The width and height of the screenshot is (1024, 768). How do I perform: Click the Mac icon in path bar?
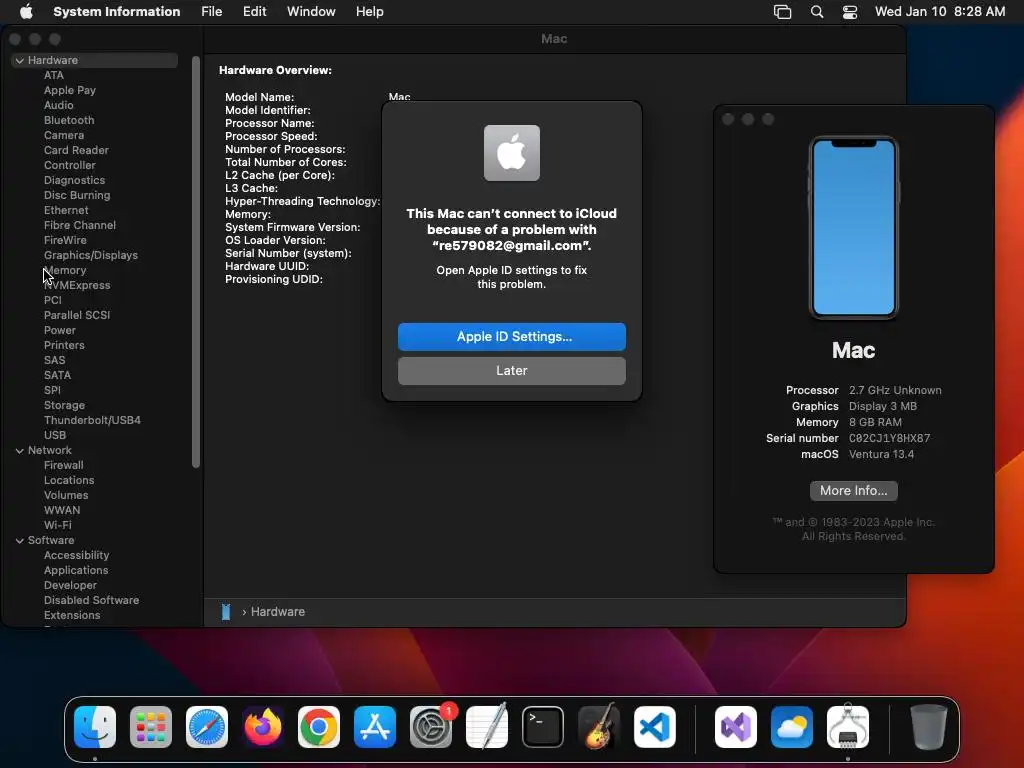[x=226, y=612]
